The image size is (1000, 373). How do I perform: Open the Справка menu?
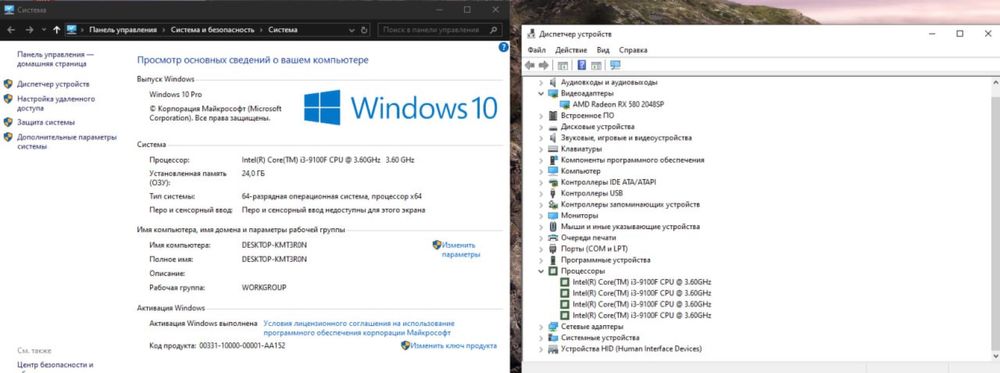coord(633,50)
